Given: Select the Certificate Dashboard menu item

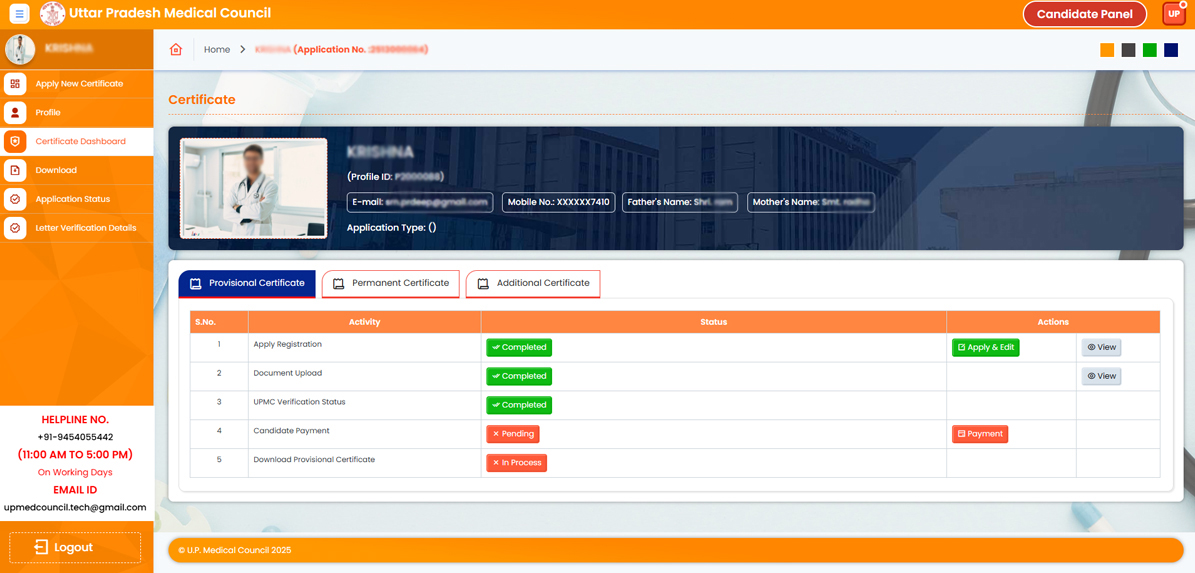Looking at the screenshot, I should (x=80, y=142).
